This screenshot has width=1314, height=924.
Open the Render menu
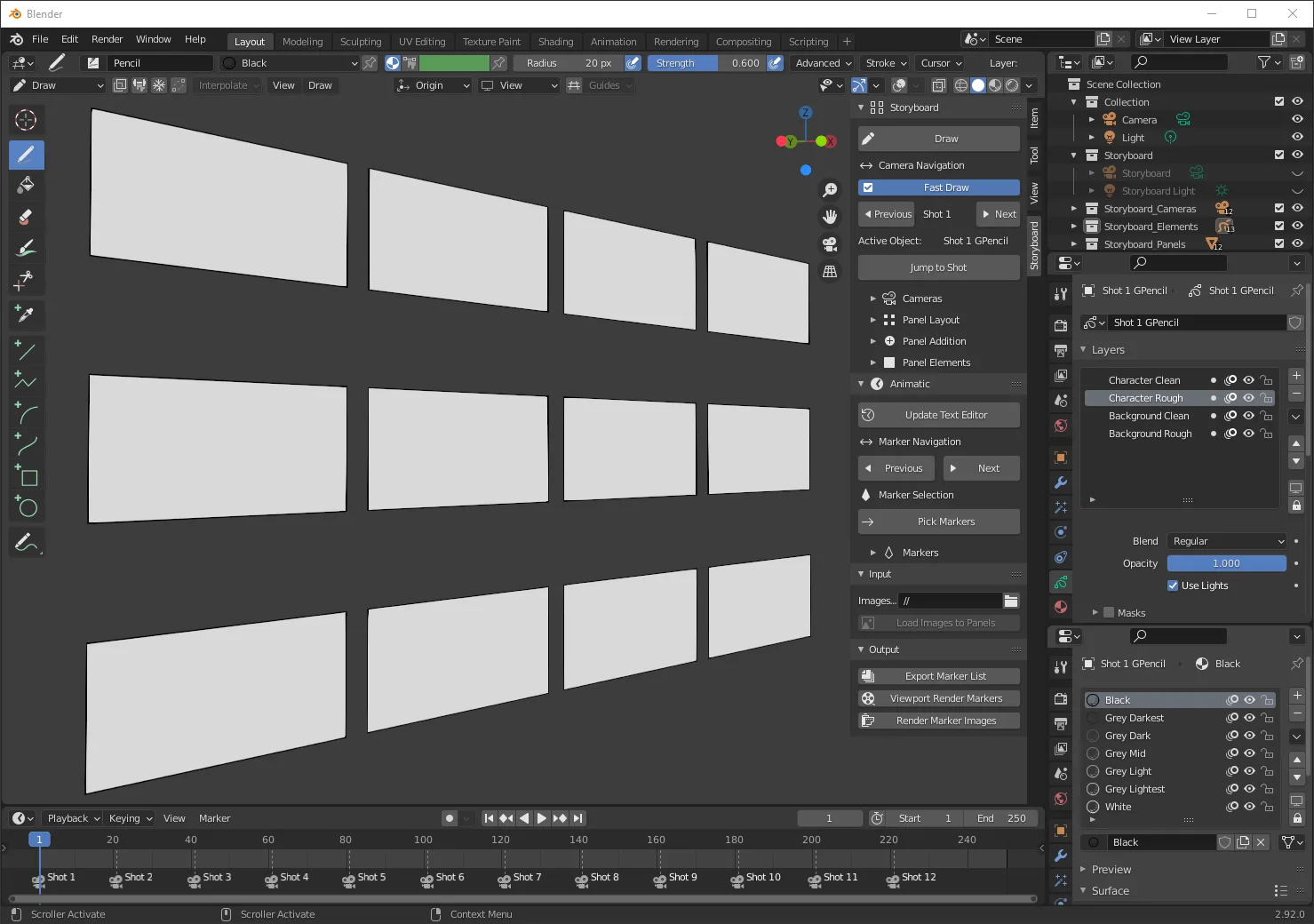coord(107,39)
